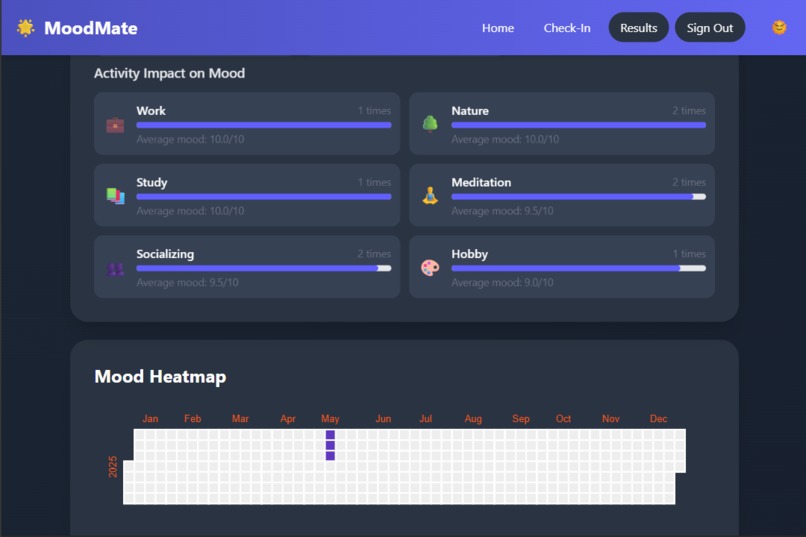This screenshot has width=806, height=537.
Task: Click the Oct month label
Action: [563, 418]
